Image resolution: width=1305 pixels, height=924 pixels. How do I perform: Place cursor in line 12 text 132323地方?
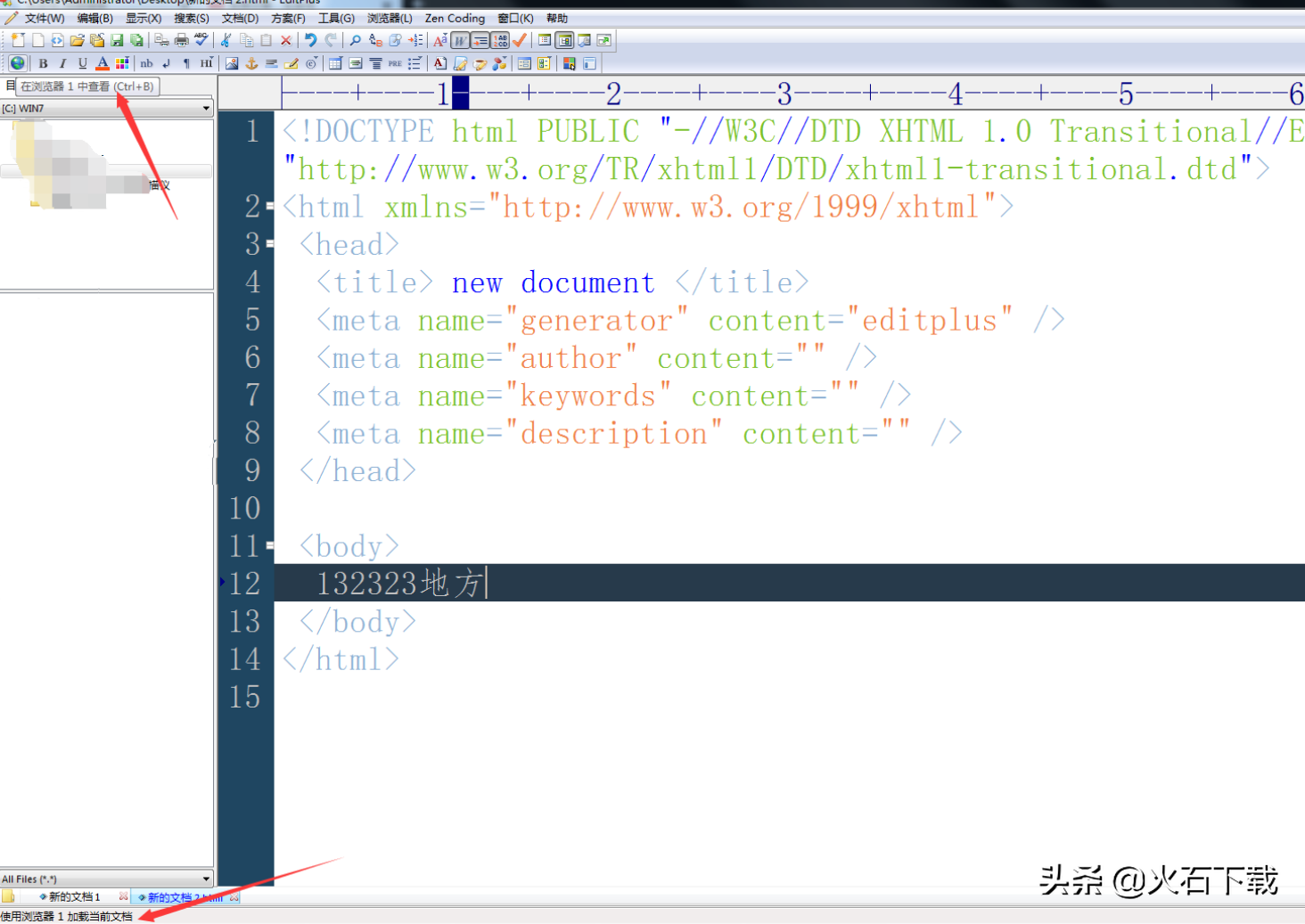(399, 584)
